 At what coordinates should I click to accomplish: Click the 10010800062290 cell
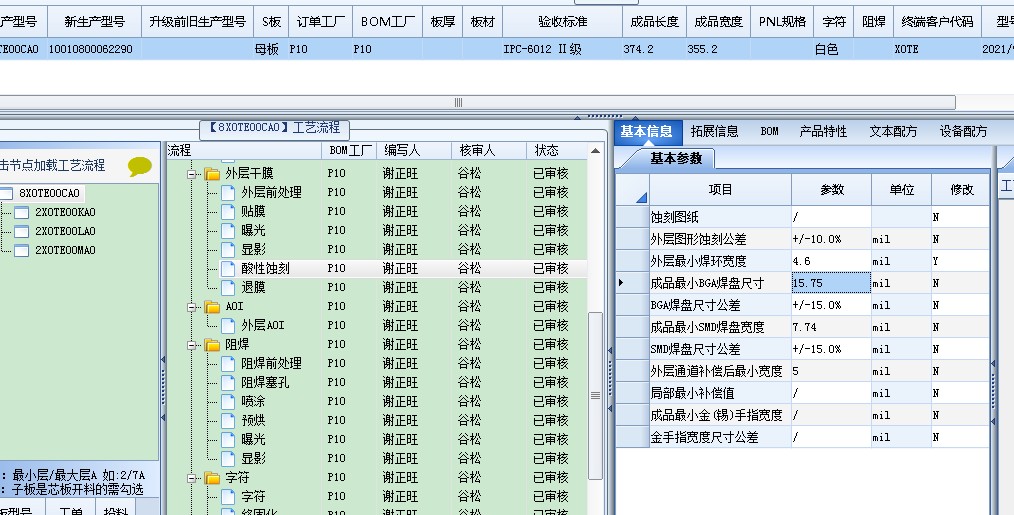94,49
